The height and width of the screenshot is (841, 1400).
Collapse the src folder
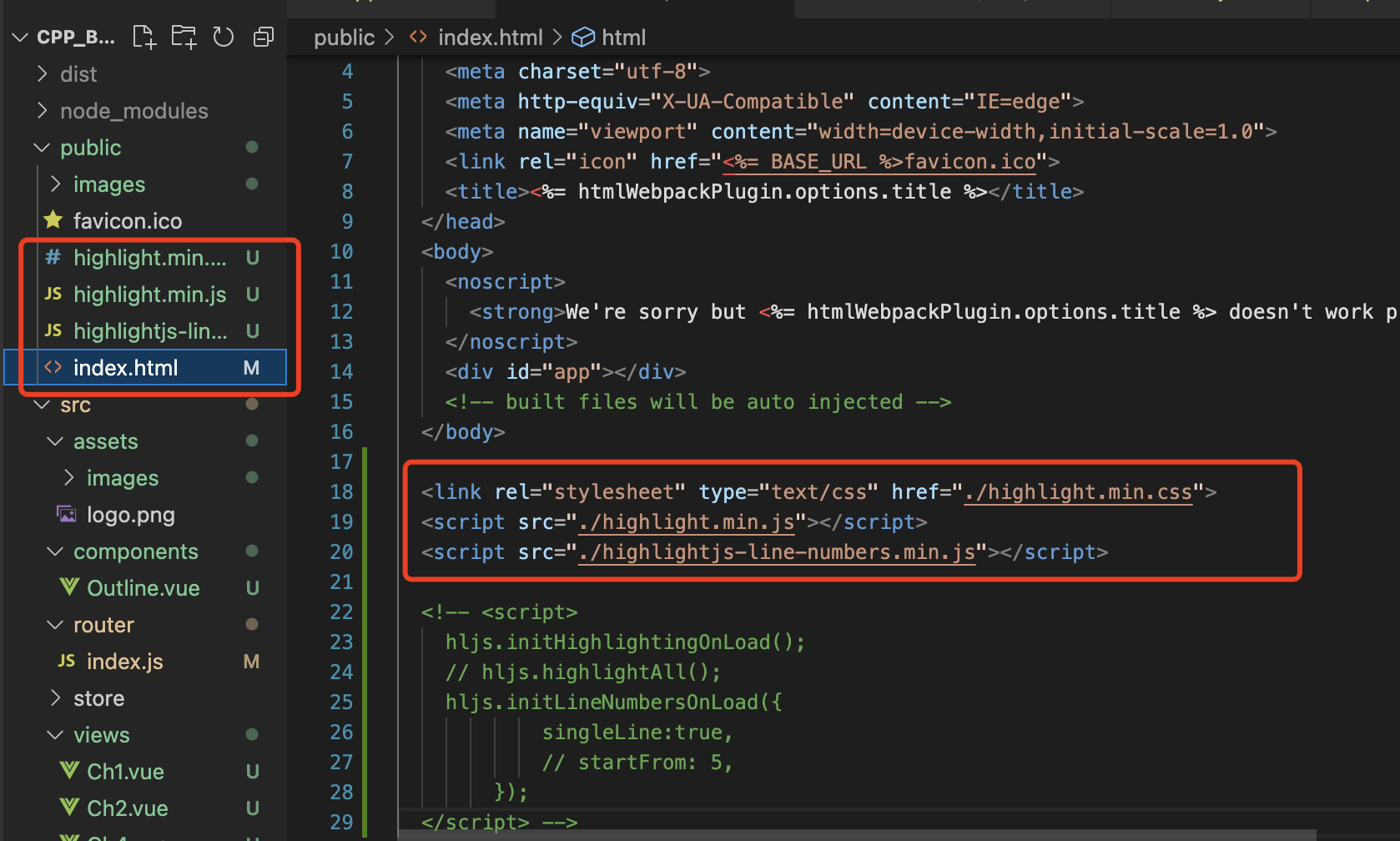[42, 405]
